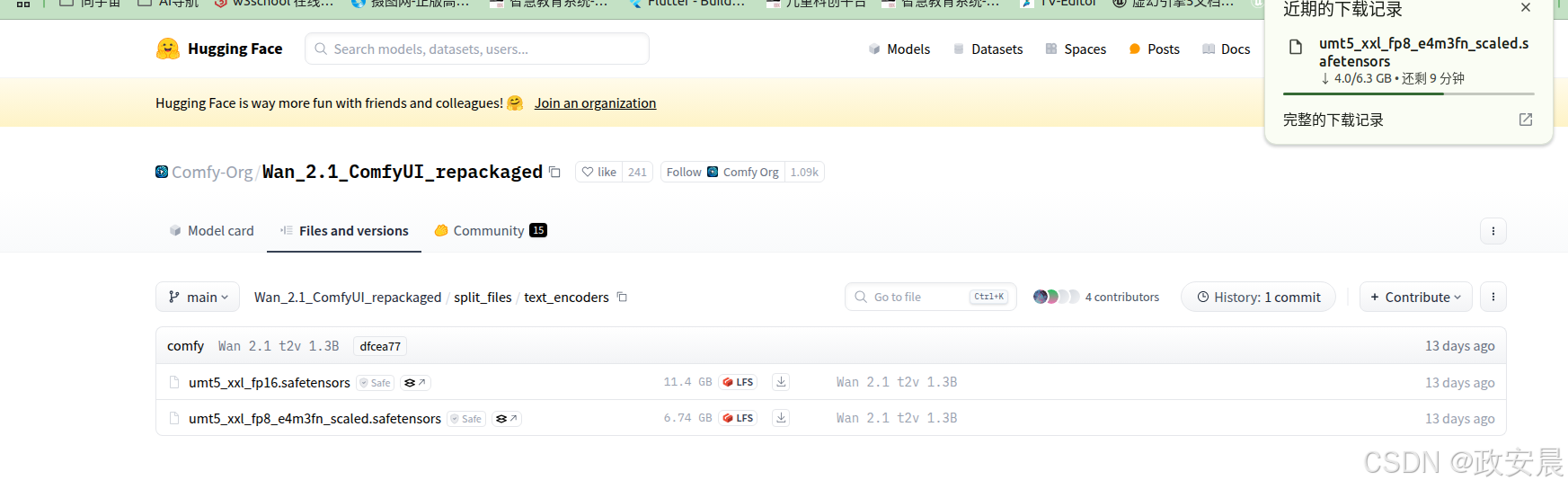This screenshot has width=1568, height=489.
Task: Click the LFS badge on the 11.4 GB file
Action: 738,382
